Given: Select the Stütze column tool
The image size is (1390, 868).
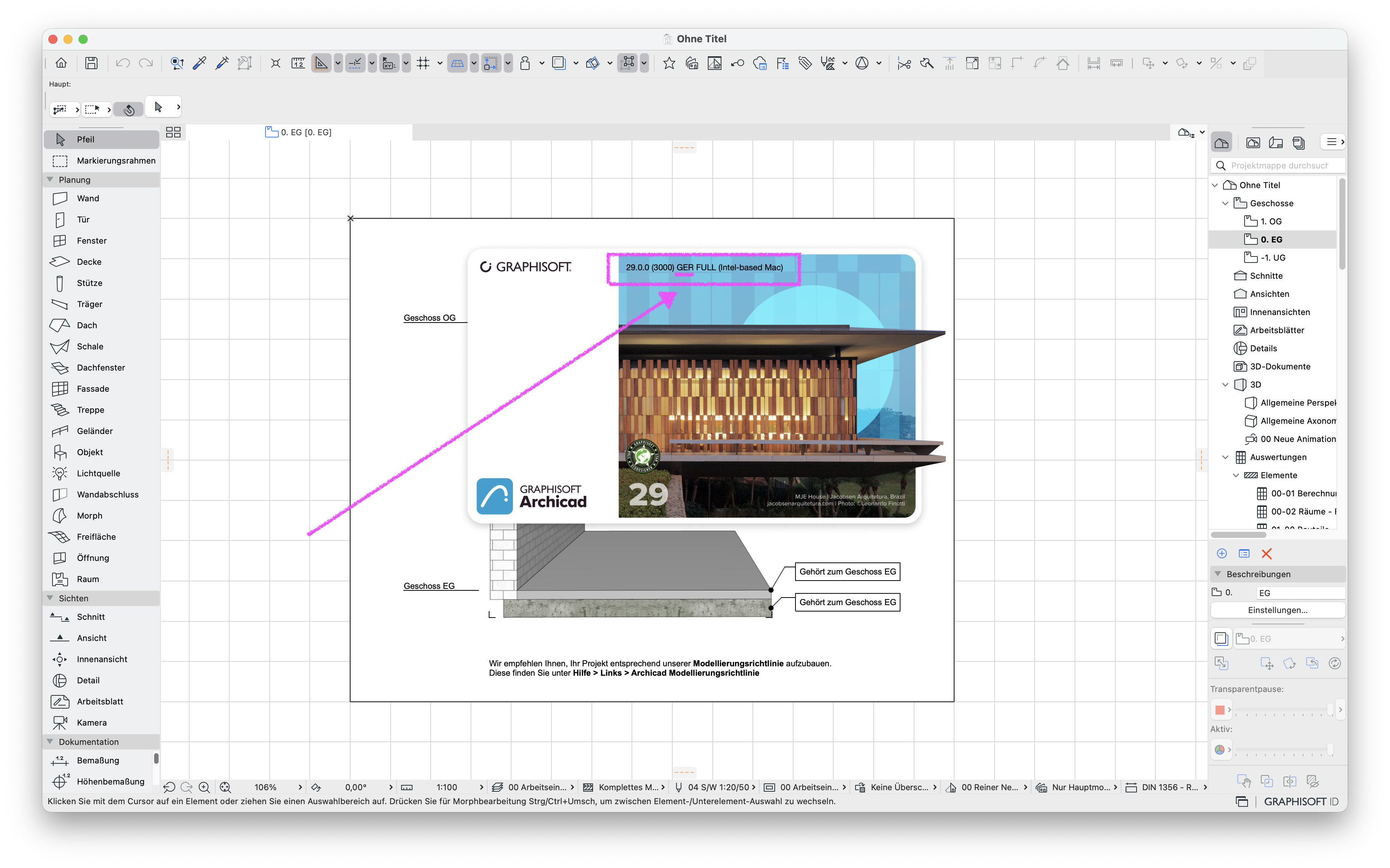Looking at the screenshot, I should 102,283.
